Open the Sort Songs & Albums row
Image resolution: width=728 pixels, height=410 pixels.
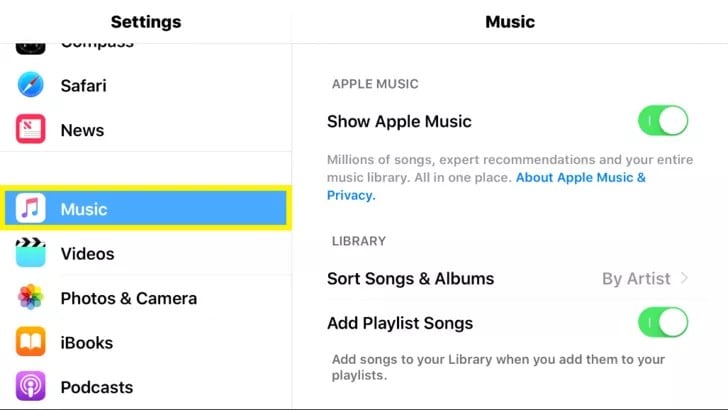pyautogui.click(x=410, y=279)
